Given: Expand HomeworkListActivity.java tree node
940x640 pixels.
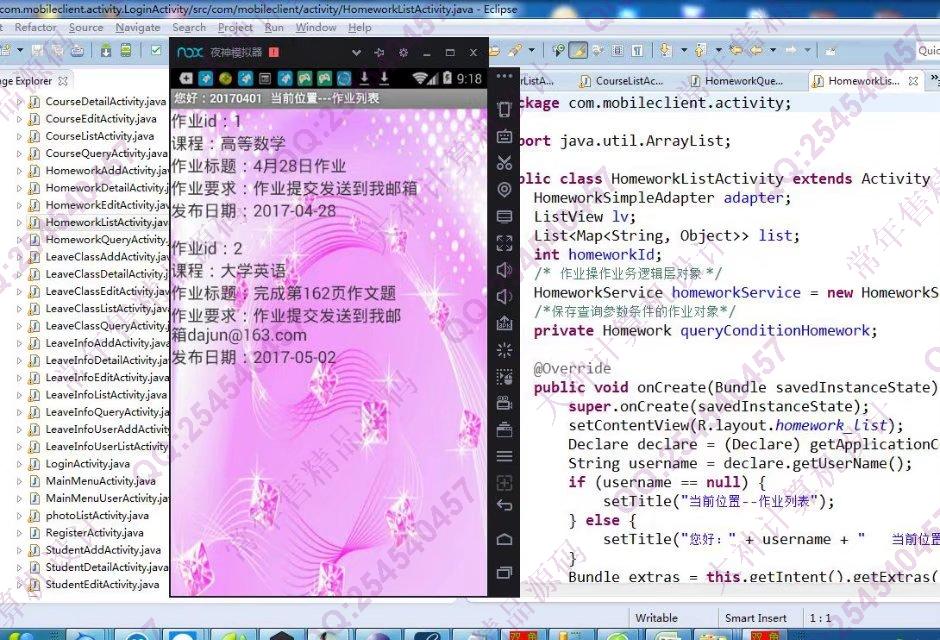Looking at the screenshot, I should (x=19, y=223).
